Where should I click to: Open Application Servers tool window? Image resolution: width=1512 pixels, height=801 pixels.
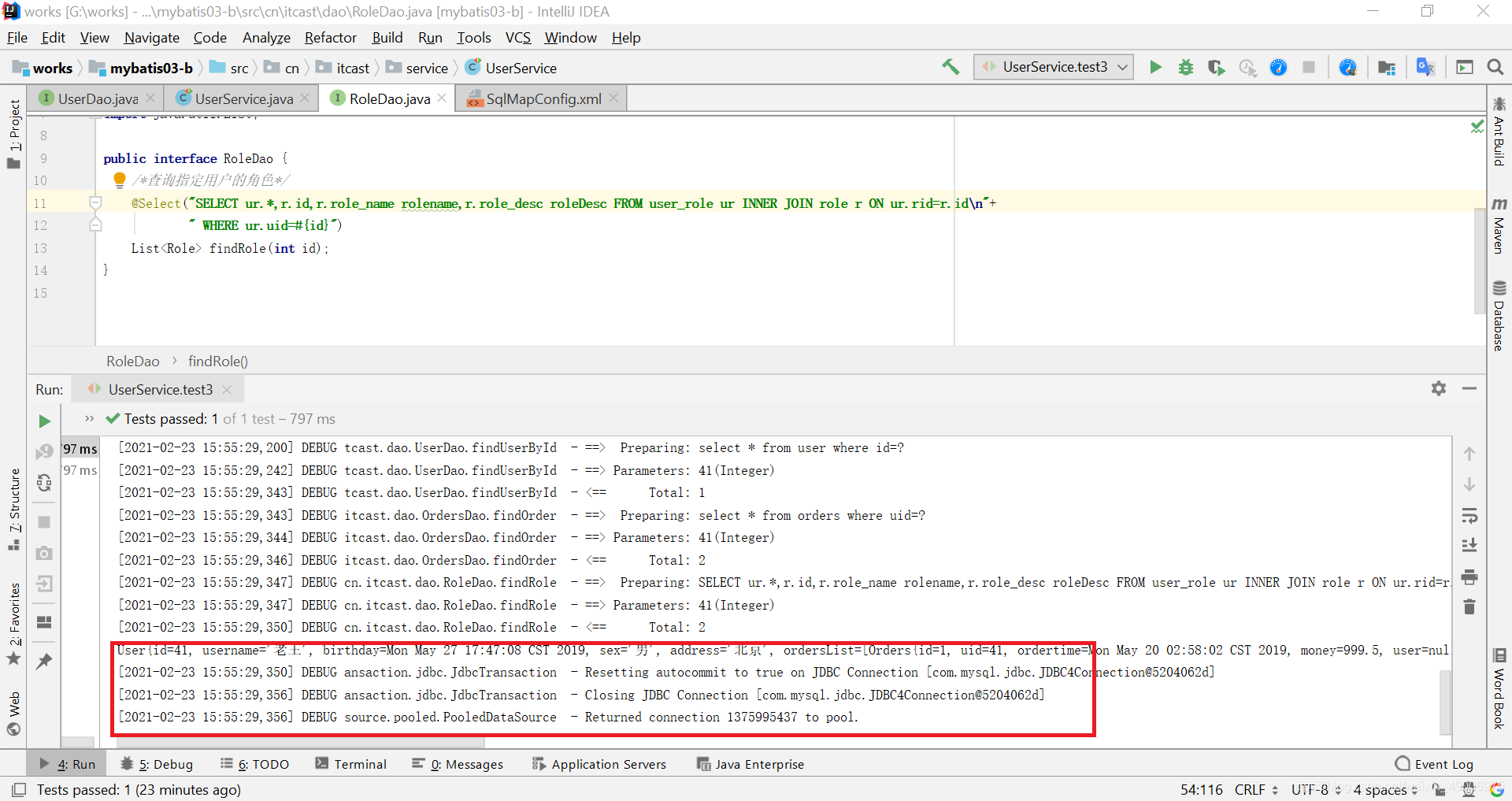pyautogui.click(x=599, y=764)
